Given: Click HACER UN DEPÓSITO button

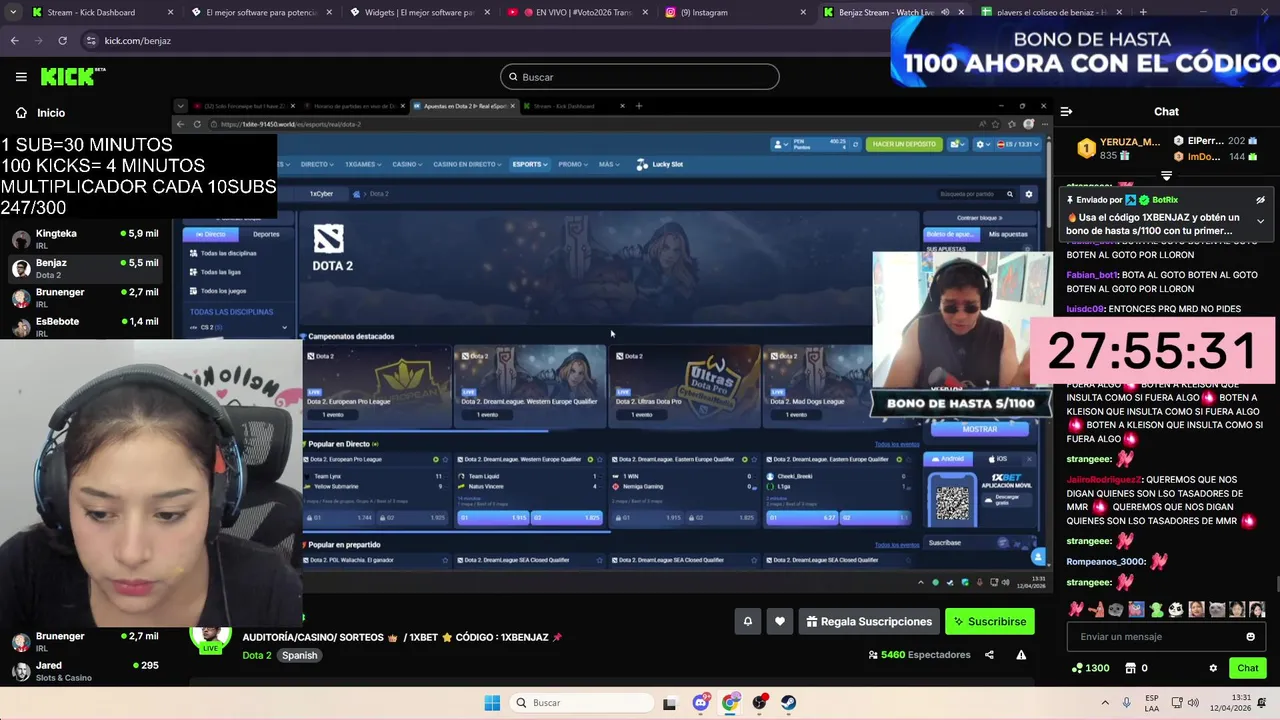Looking at the screenshot, I should [904, 144].
